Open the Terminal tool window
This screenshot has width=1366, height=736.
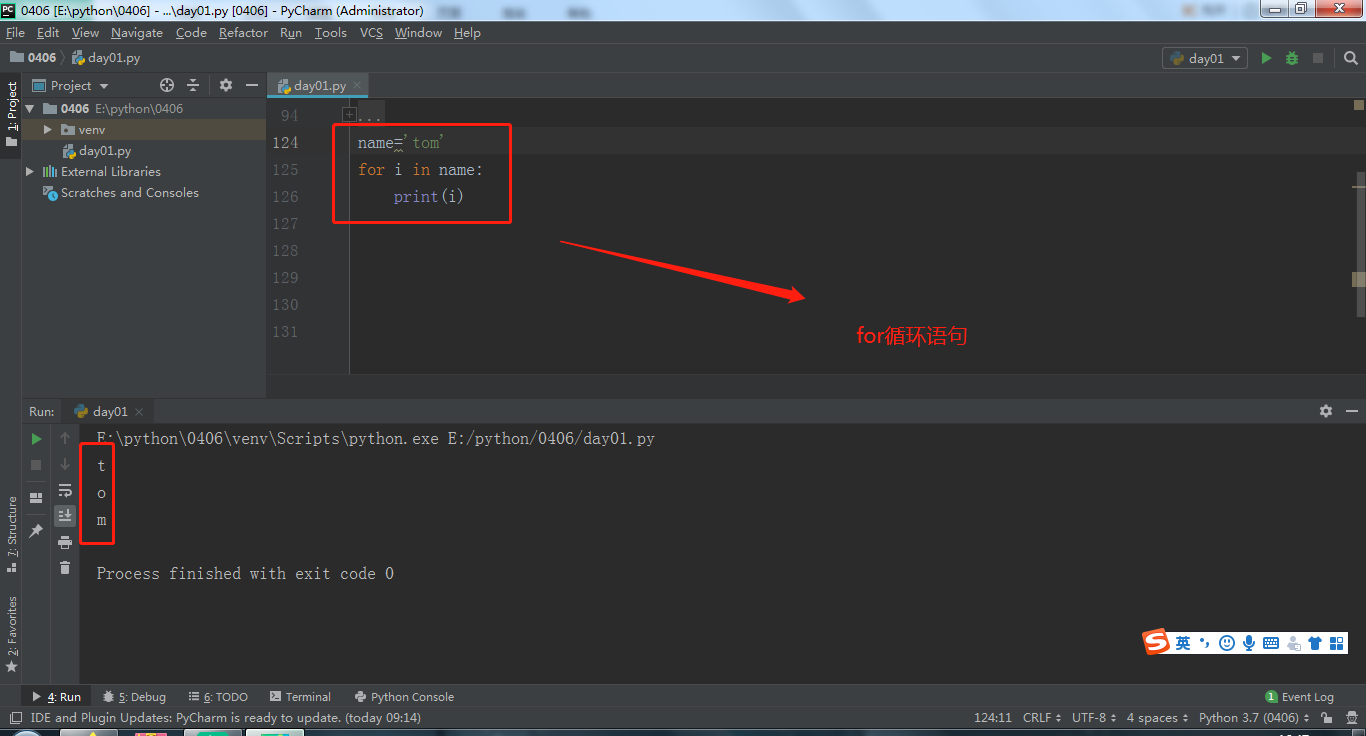click(x=299, y=697)
